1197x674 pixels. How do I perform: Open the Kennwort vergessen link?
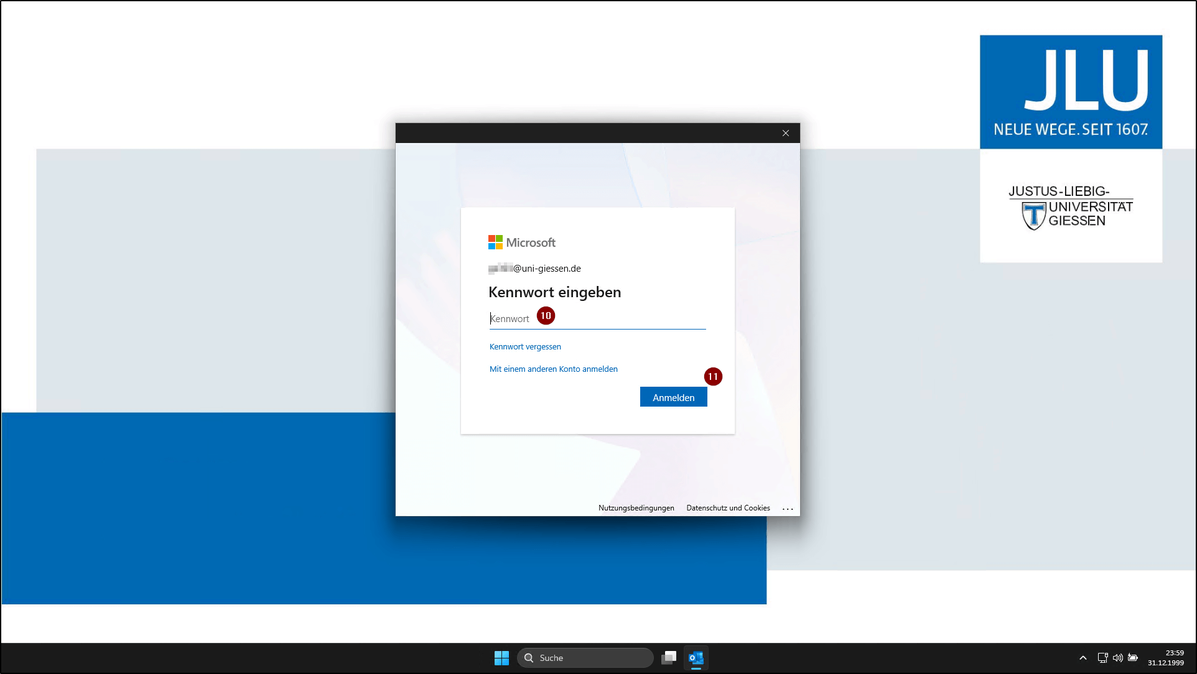tap(525, 347)
